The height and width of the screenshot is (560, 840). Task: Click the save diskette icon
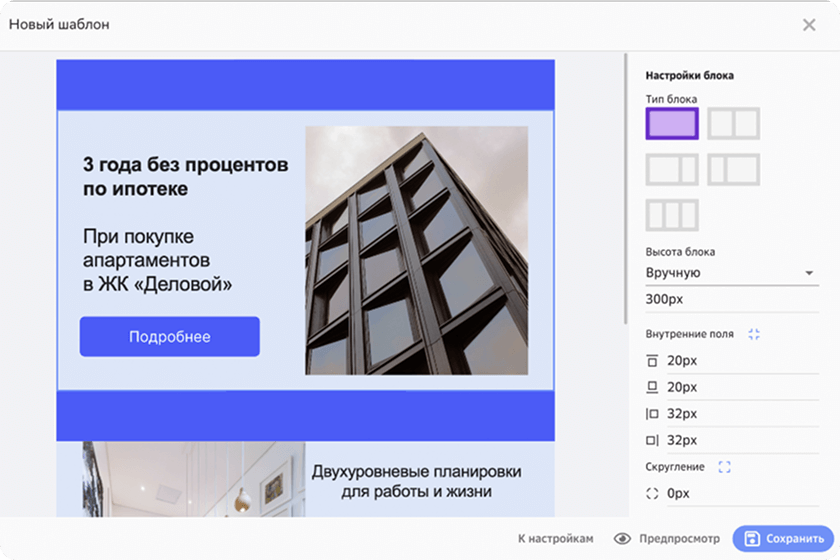[x=752, y=539]
